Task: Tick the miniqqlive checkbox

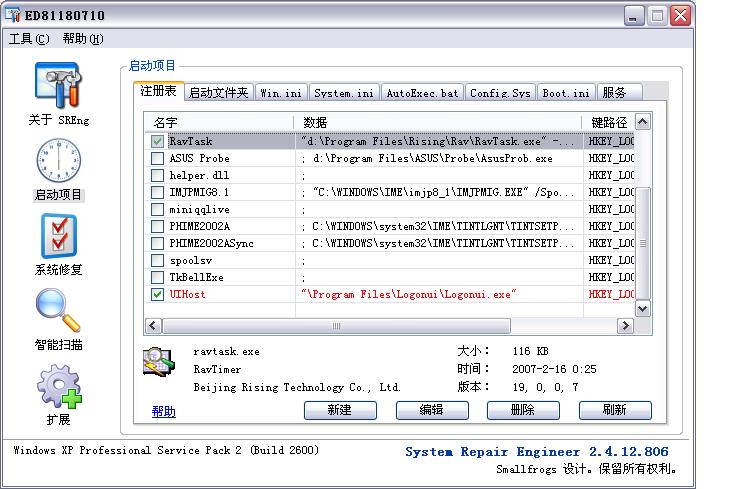Action: (157, 210)
